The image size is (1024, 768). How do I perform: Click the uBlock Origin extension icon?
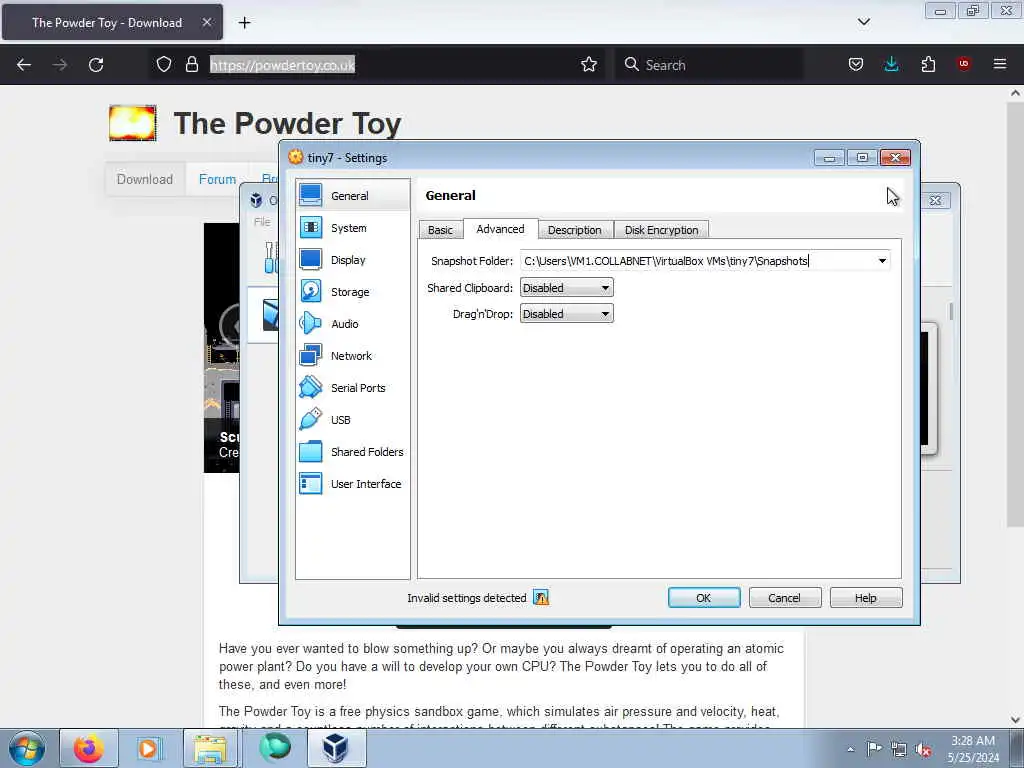click(x=963, y=64)
